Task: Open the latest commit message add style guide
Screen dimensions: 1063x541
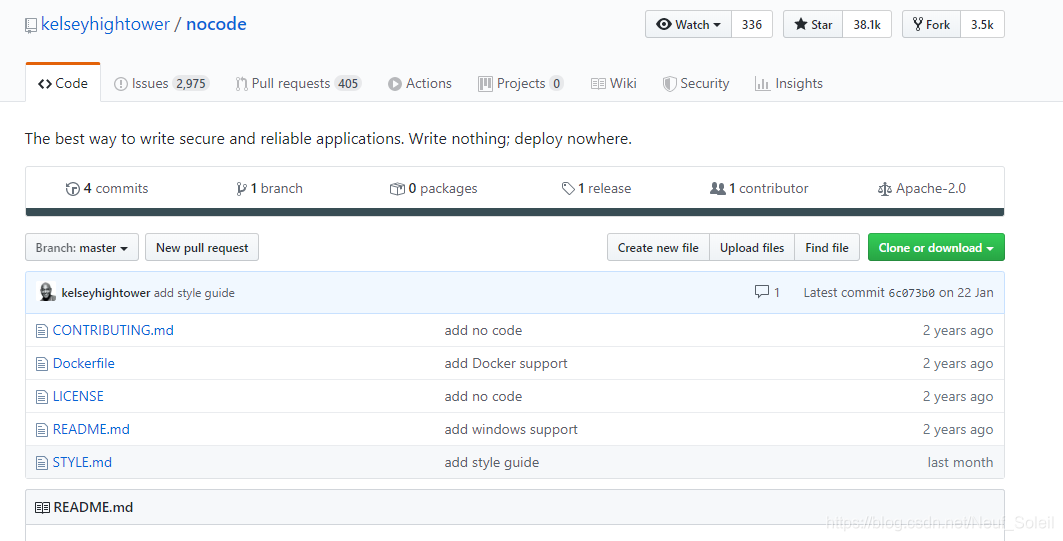Action: [x=194, y=293]
